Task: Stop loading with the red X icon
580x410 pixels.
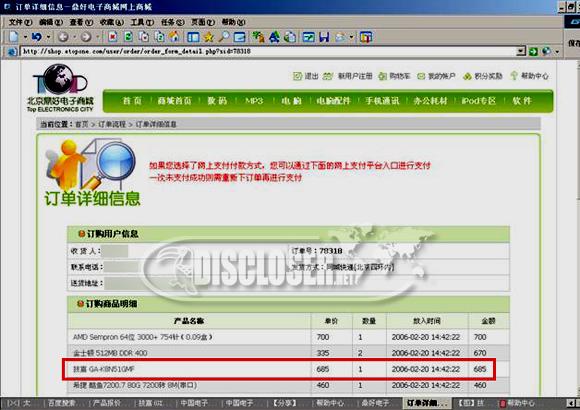Action: pyautogui.click(x=113, y=37)
